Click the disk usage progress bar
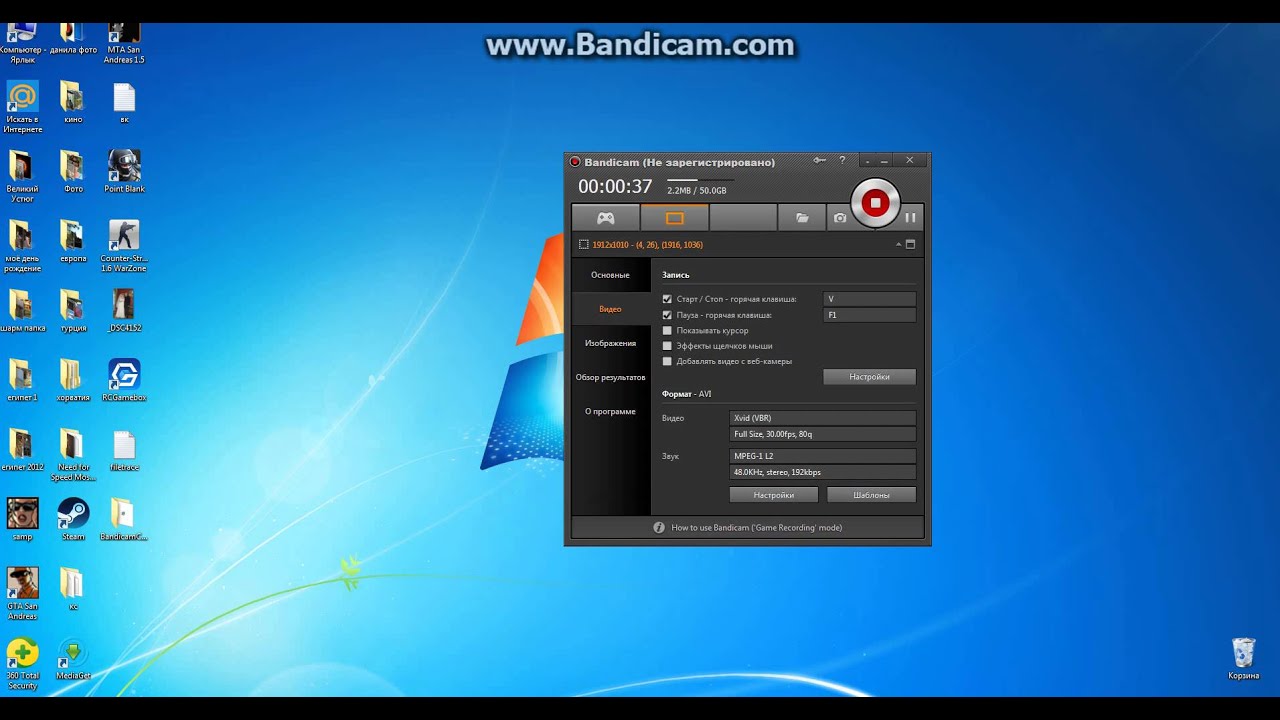This screenshot has height=720, width=1280. coord(700,180)
